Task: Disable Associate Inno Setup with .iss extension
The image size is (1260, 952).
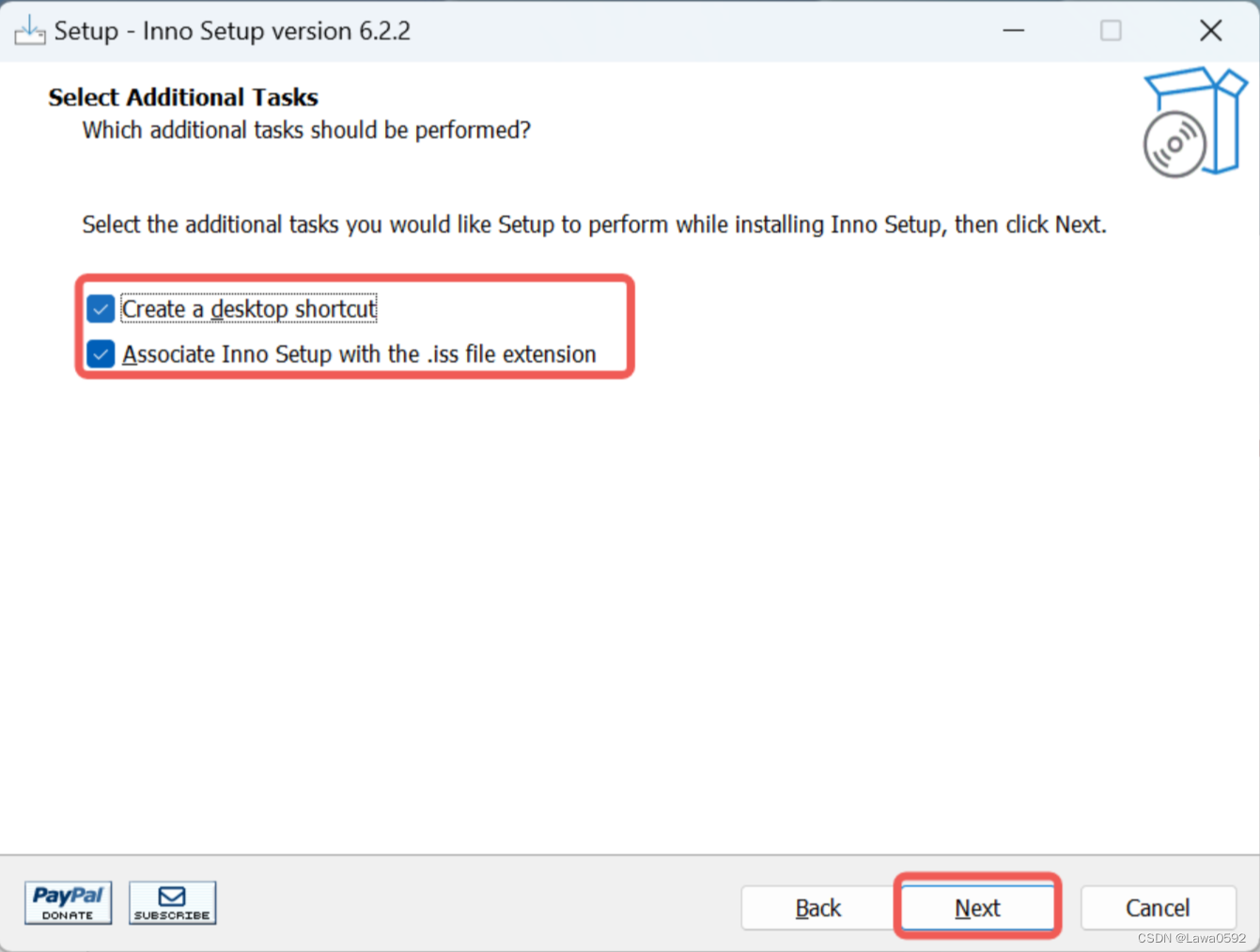Action: click(x=100, y=354)
